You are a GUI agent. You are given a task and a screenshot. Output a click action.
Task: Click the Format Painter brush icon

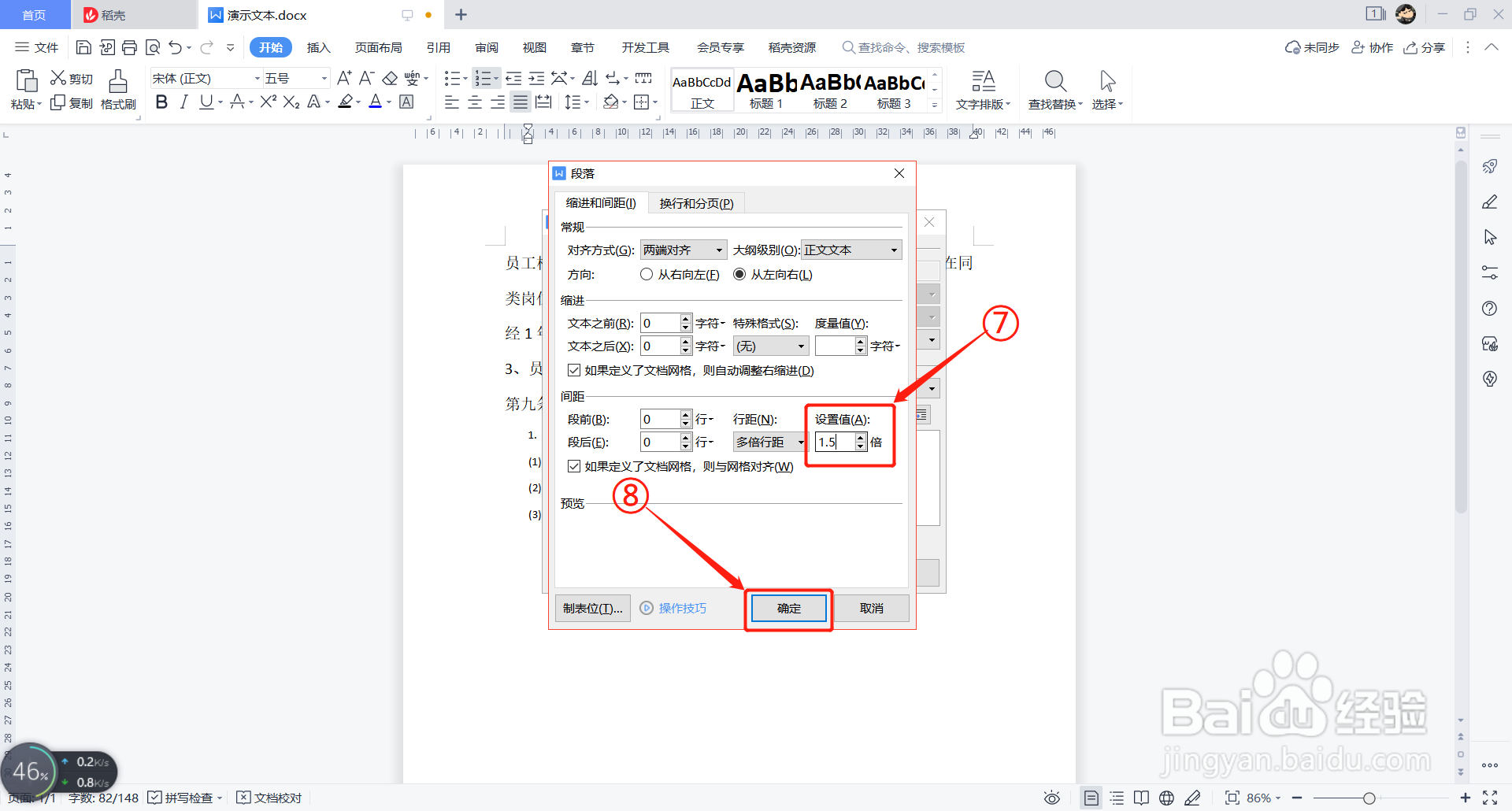[x=118, y=81]
